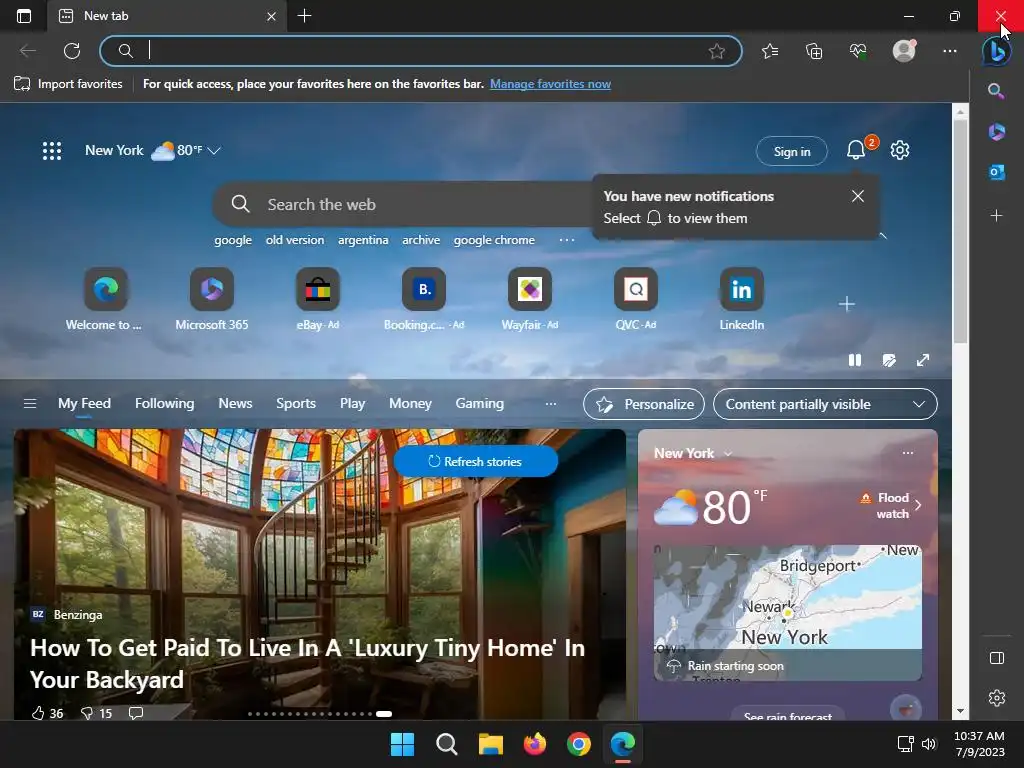Add a new quick link site
Image resolution: width=1024 pixels, height=768 pixels.
point(846,304)
